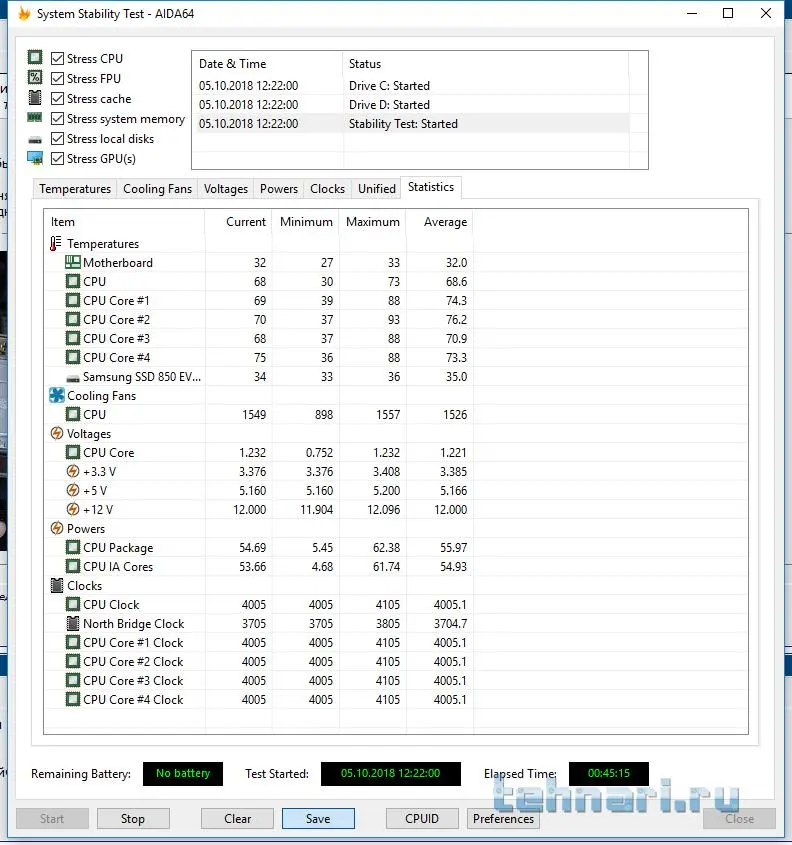Click the Powers group lightning icon
Image resolution: width=792 pixels, height=845 pixels.
[x=57, y=528]
